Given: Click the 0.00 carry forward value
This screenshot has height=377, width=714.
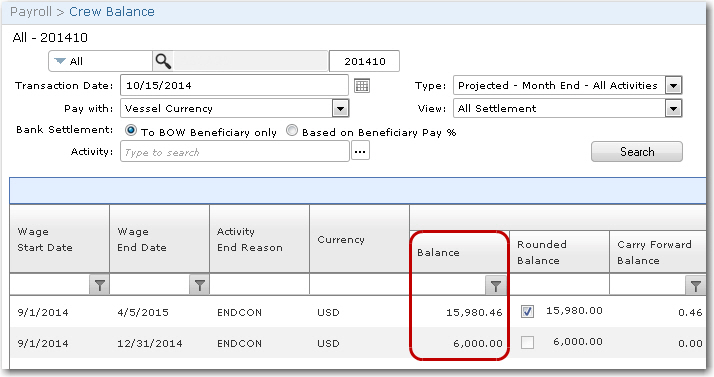Looking at the screenshot, I should coord(690,344).
